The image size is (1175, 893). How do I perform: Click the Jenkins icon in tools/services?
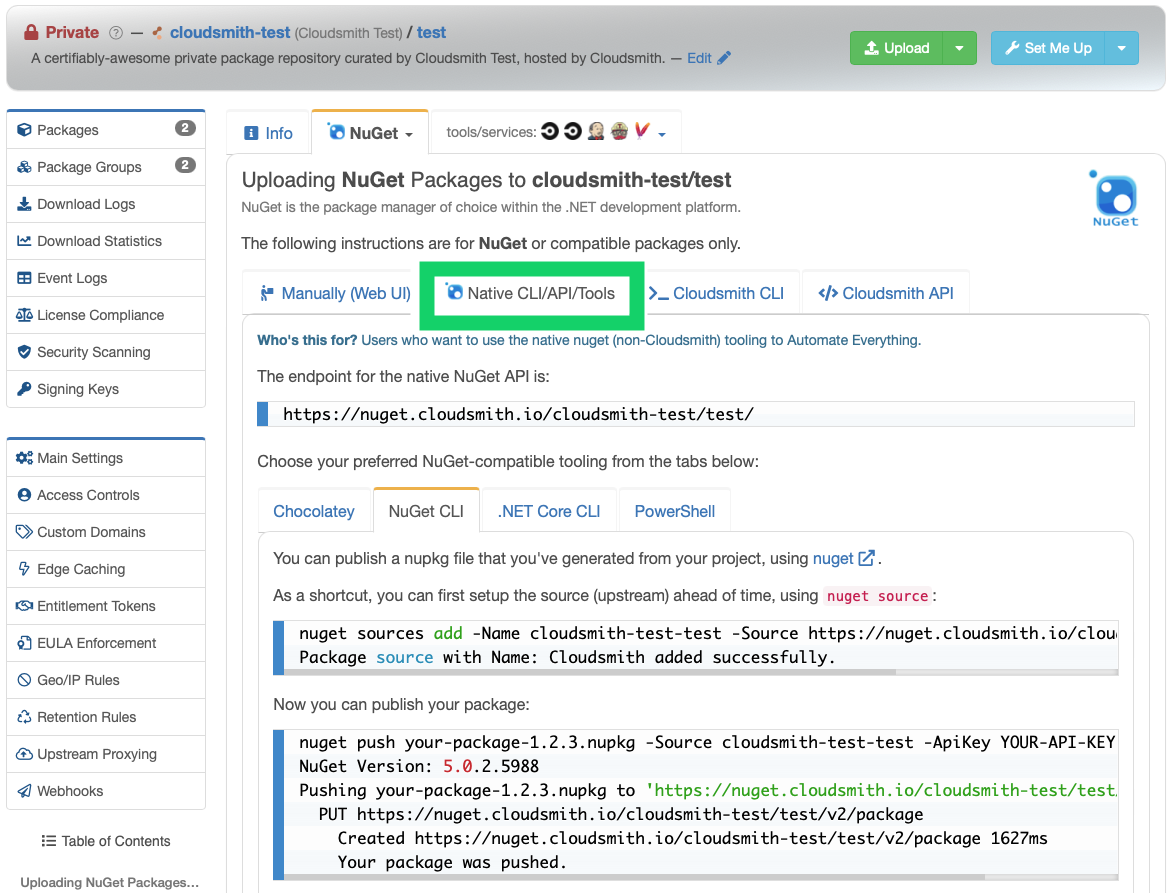coord(595,131)
